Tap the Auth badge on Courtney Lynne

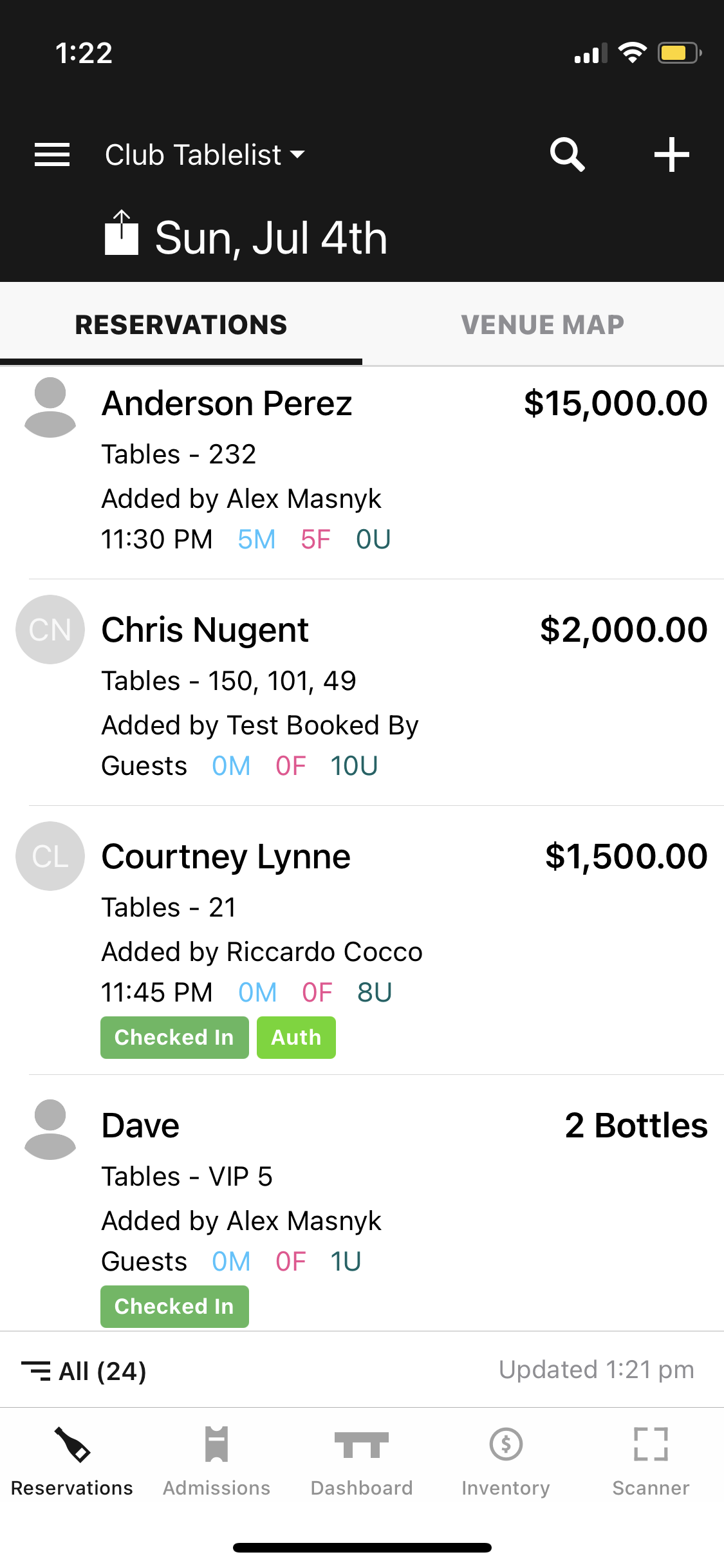pyautogui.click(x=296, y=1038)
